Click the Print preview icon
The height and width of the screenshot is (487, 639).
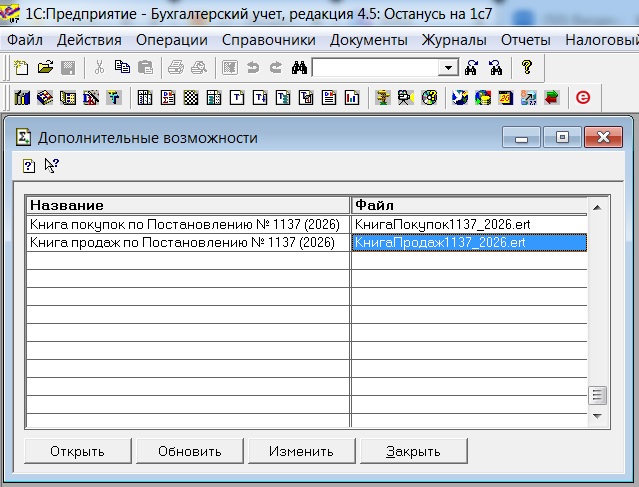pyautogui.click(x=199, y=67)
